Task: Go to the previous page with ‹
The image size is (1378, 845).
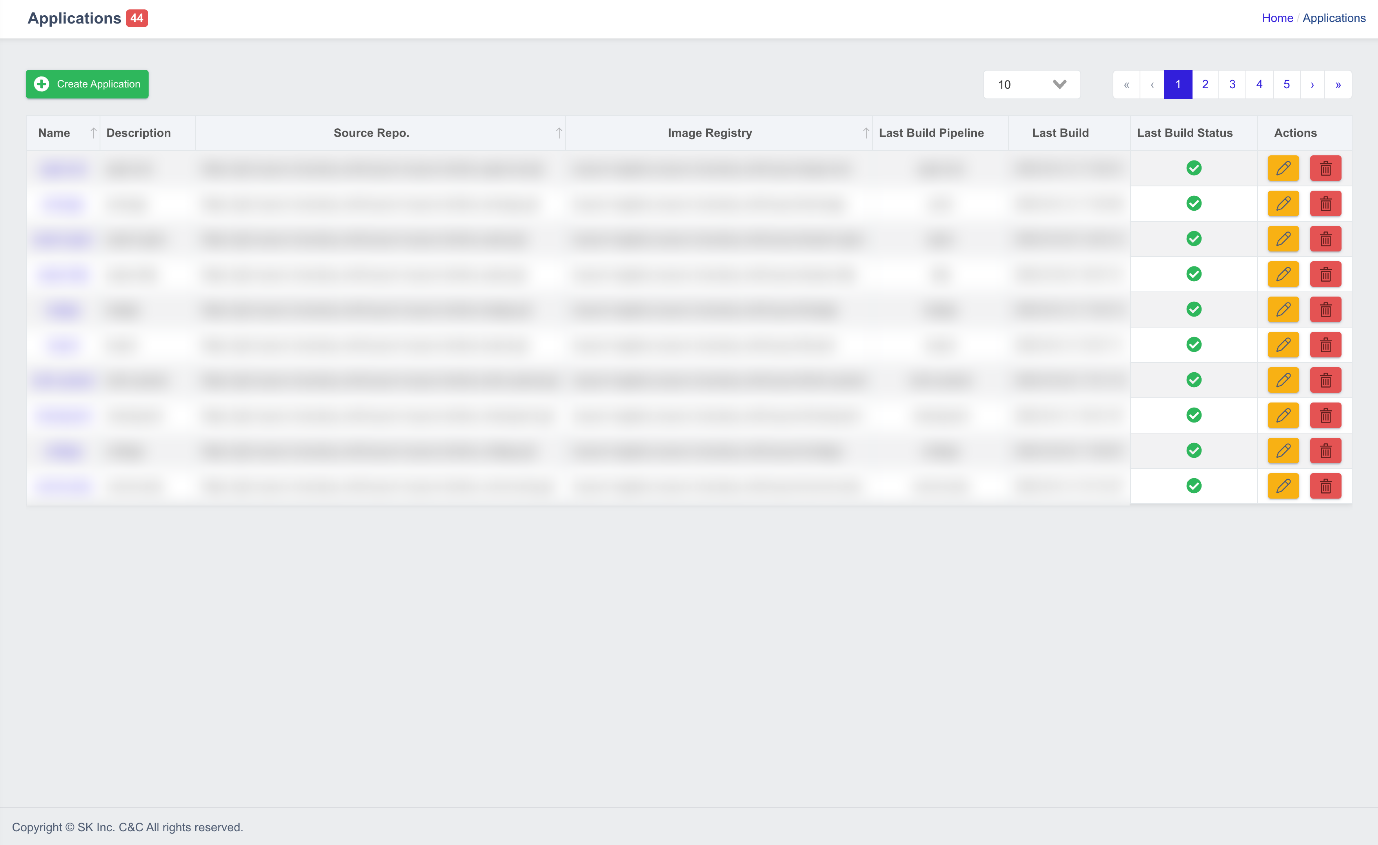Action: 1152,84
